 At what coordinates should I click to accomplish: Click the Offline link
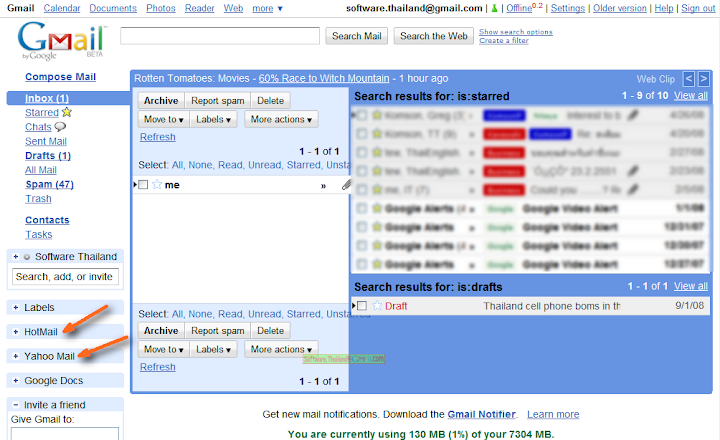pyautogui.click(x=519, y=8)
